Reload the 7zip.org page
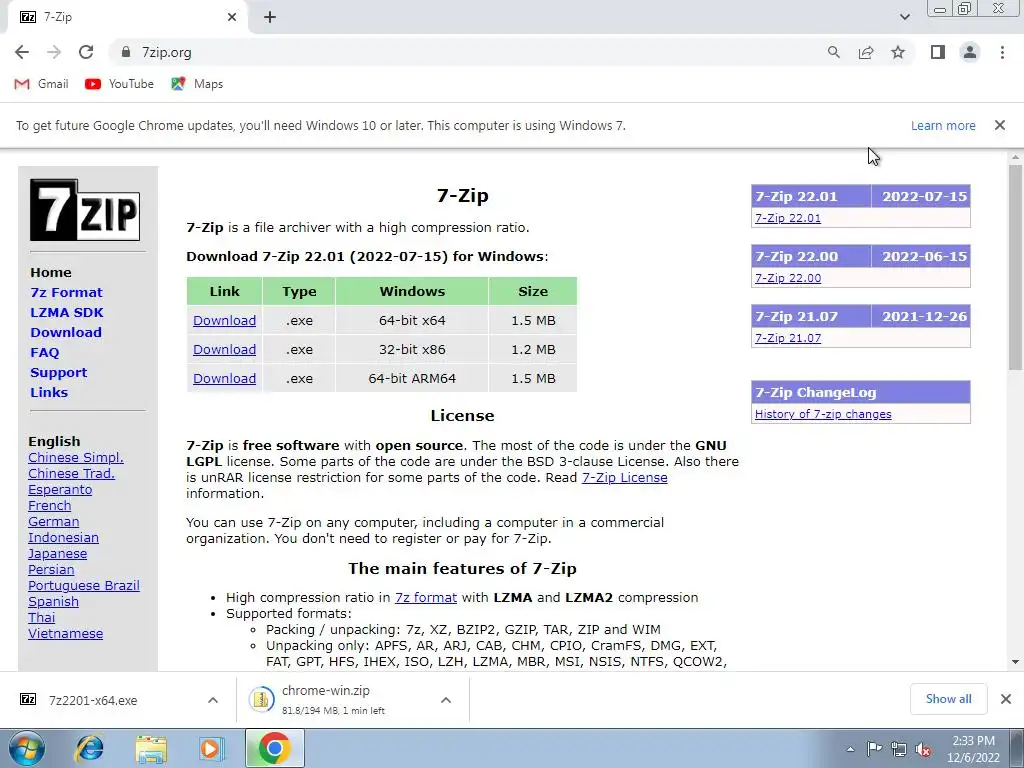 pyautogui.click(x=86, y=52)
